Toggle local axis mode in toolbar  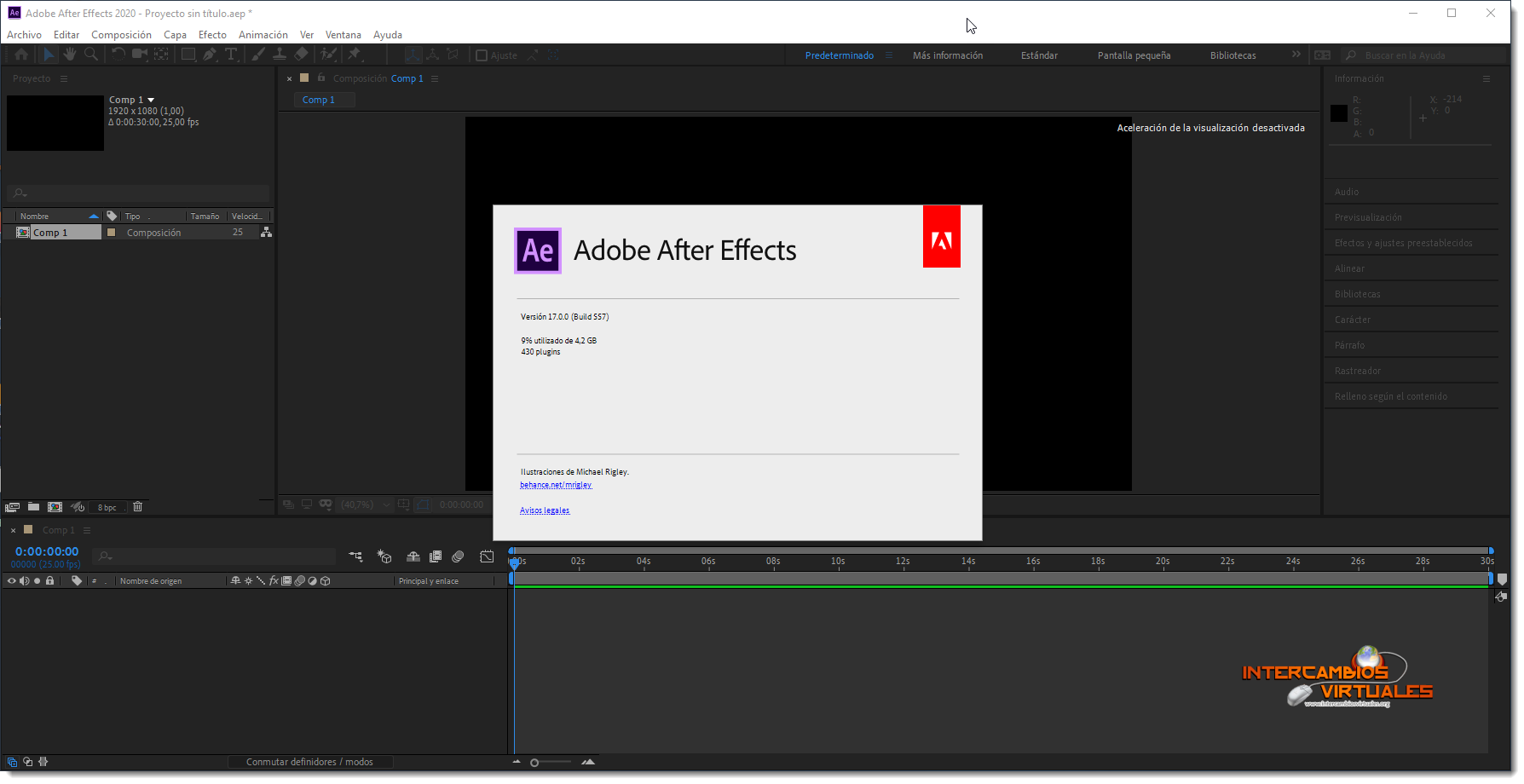click(x=413, y=55)
